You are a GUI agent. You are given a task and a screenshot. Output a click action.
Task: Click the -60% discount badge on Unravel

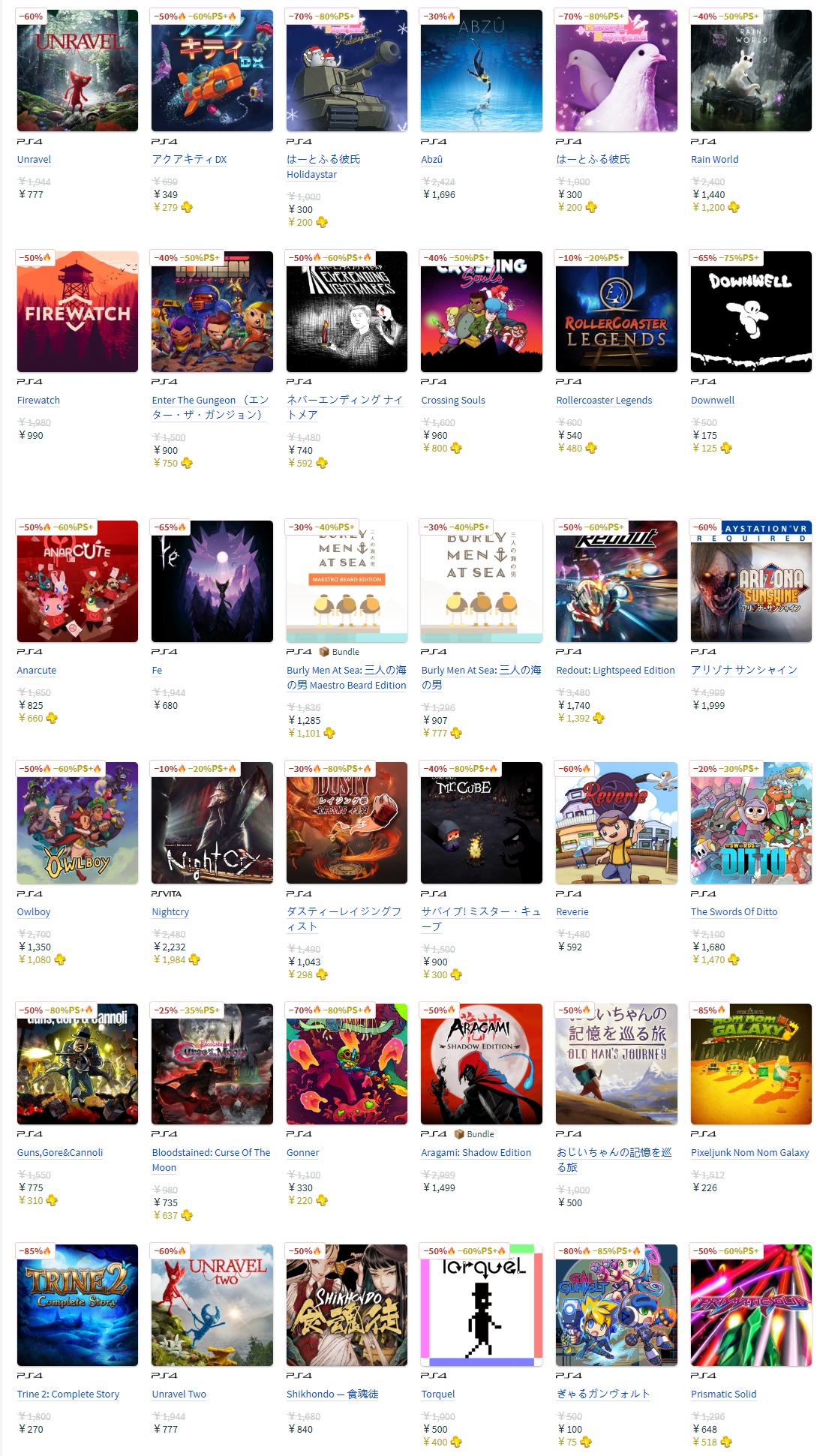coord(32,17)
